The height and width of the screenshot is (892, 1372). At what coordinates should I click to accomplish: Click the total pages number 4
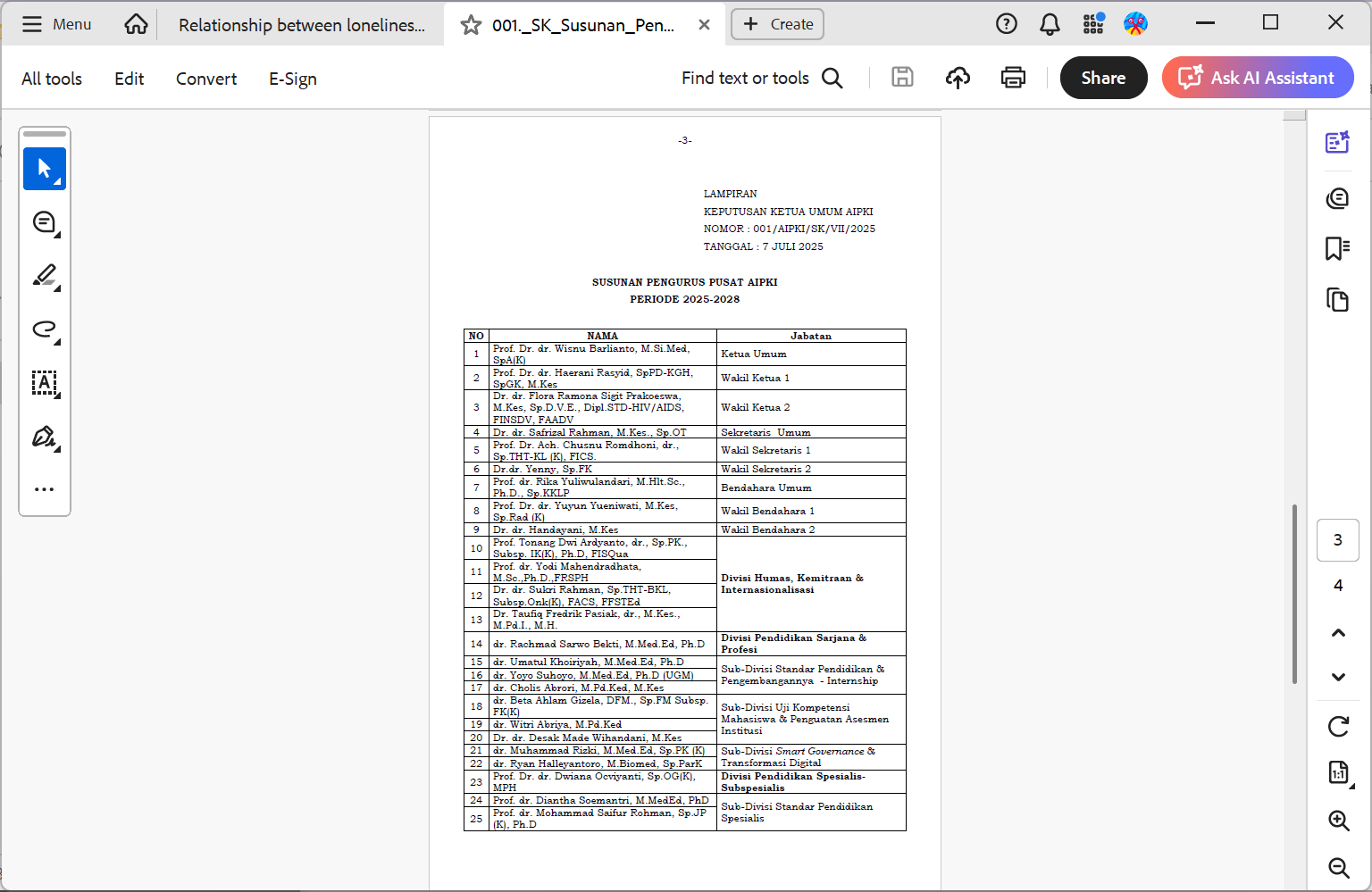pyautogui.click(x=1338, y=586)
